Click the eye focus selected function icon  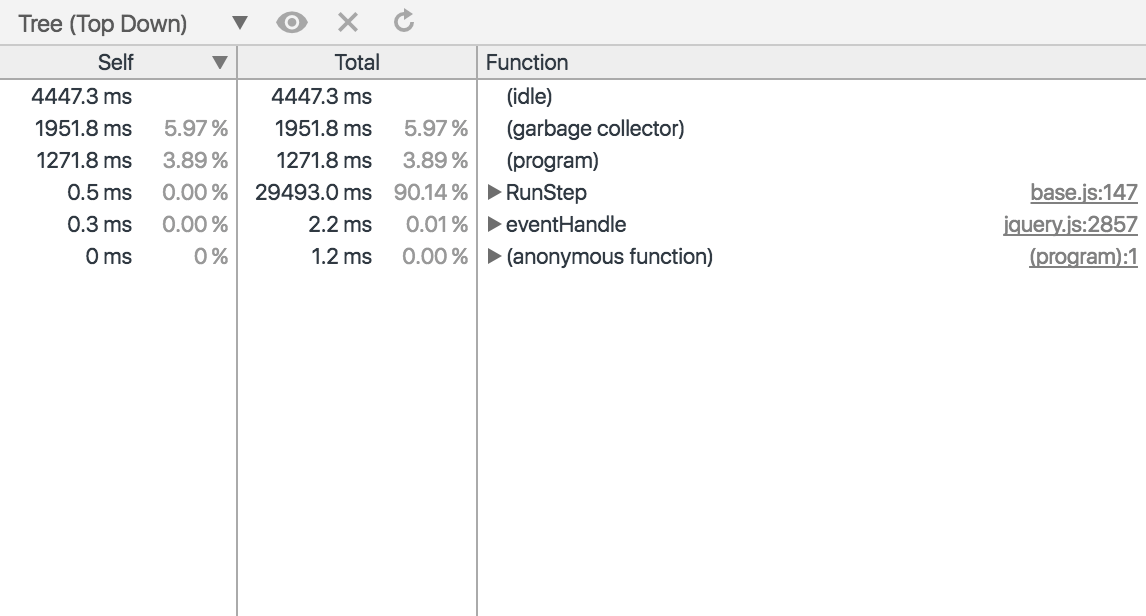292,22
